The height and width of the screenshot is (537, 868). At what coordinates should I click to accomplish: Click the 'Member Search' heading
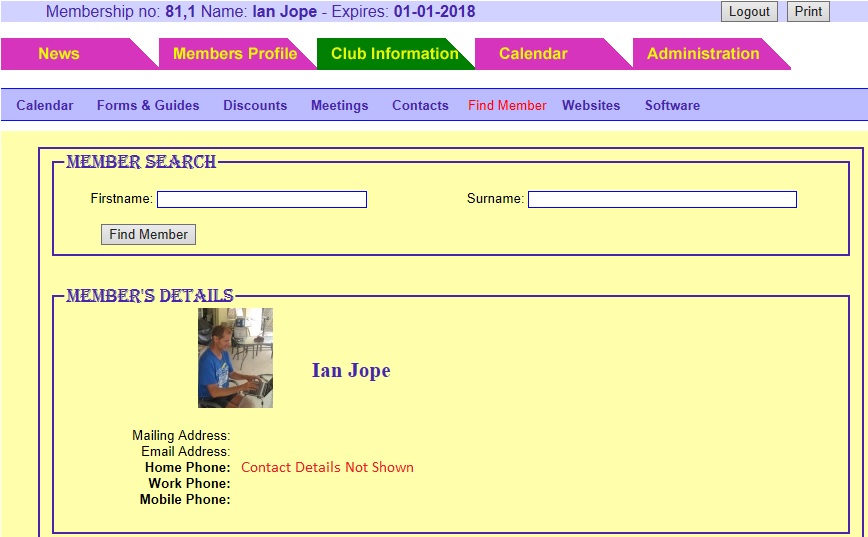[141, 162]
